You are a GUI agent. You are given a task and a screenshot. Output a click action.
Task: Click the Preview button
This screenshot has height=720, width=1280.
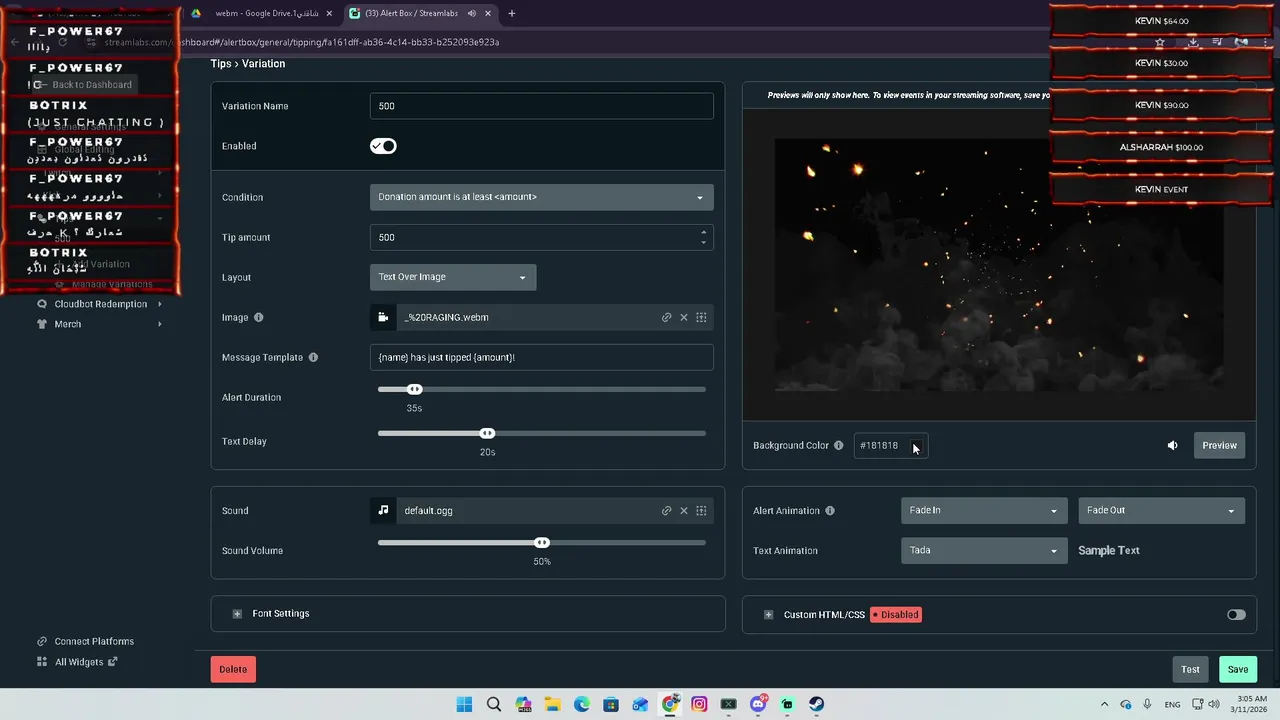click(1219, 445)
